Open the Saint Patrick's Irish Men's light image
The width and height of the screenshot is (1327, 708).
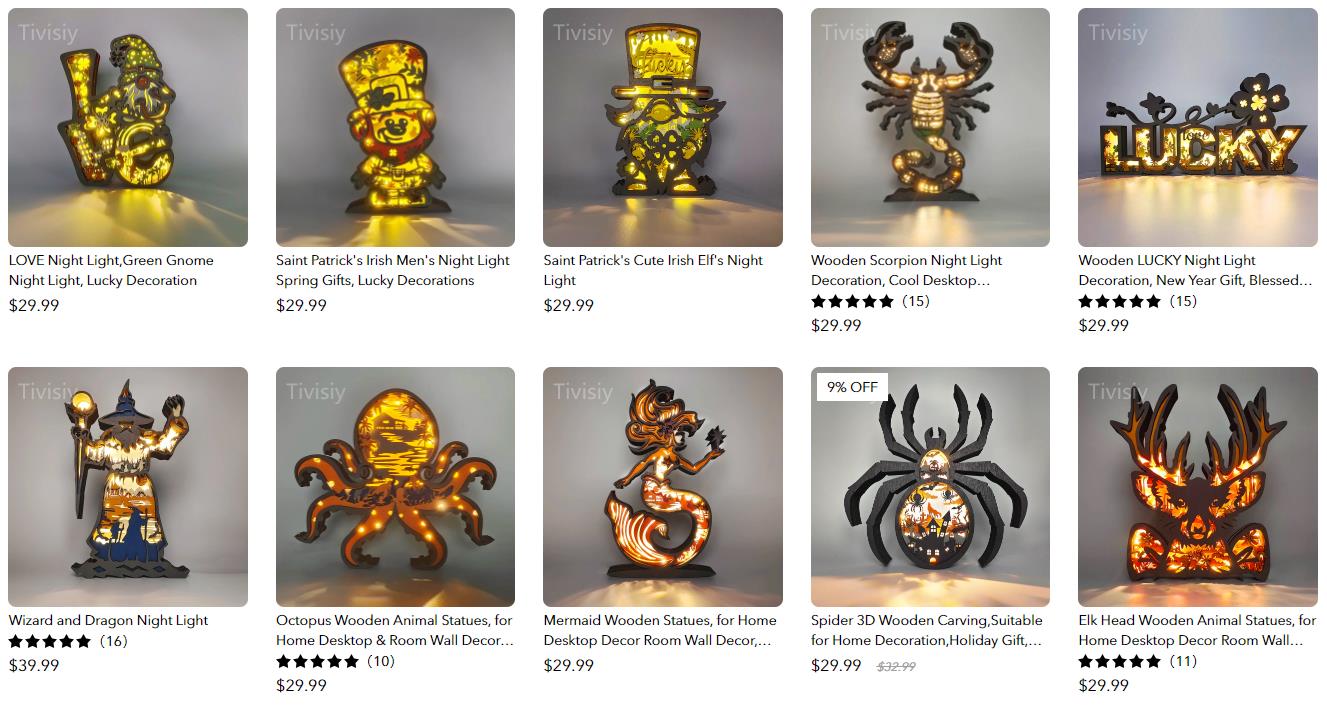[x=395, y=127]
